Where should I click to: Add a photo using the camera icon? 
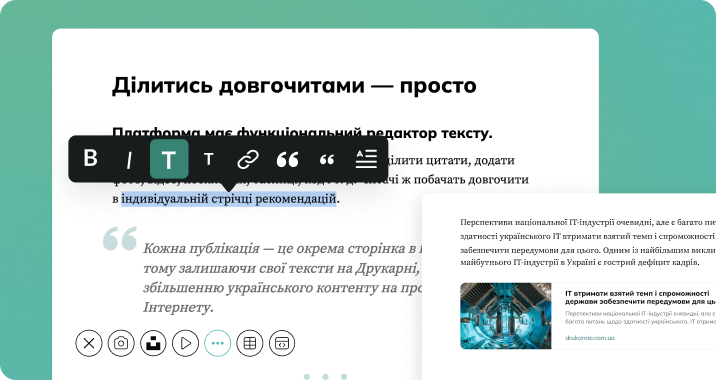pyautogui.click(x=121, y=343)
